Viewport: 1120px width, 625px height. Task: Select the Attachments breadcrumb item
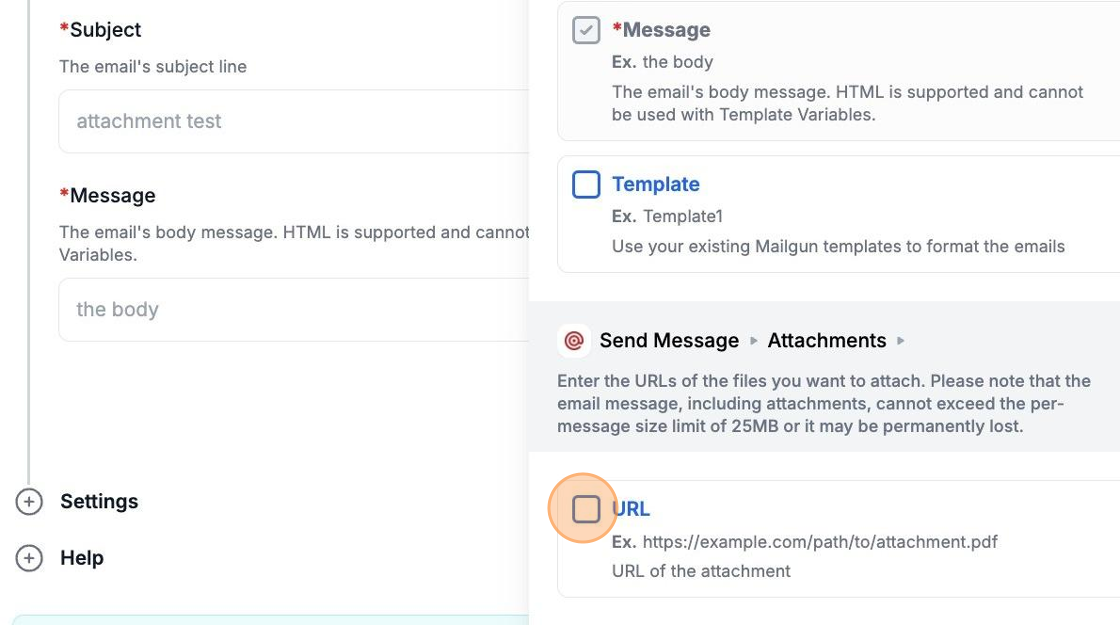coord(826,341)
